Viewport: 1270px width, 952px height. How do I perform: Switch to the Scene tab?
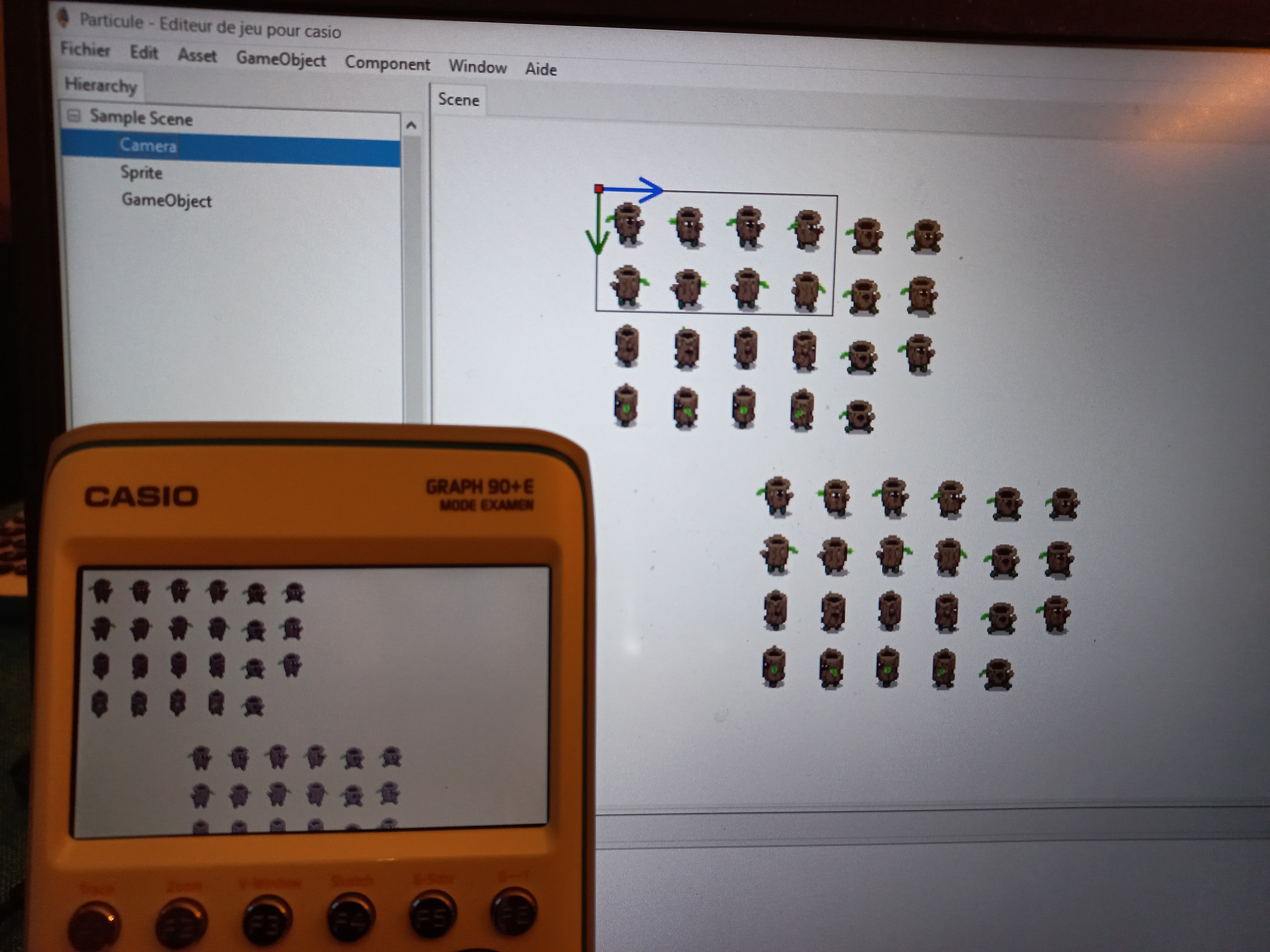pyautogui.click(x=458, y=100)
